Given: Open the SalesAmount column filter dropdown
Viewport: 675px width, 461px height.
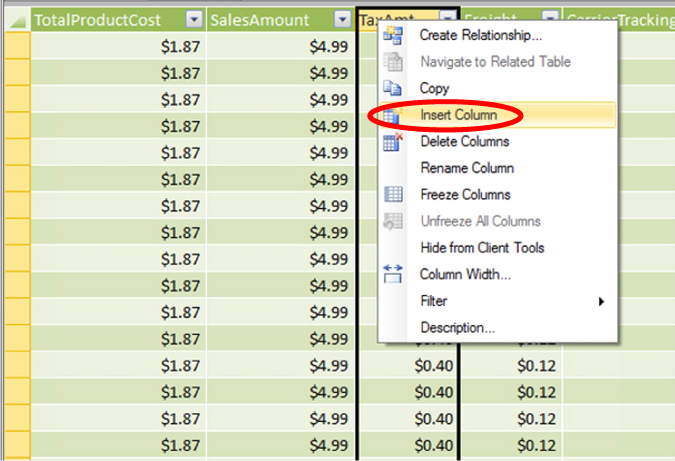Looking at the screenshot, I should 343,19.
